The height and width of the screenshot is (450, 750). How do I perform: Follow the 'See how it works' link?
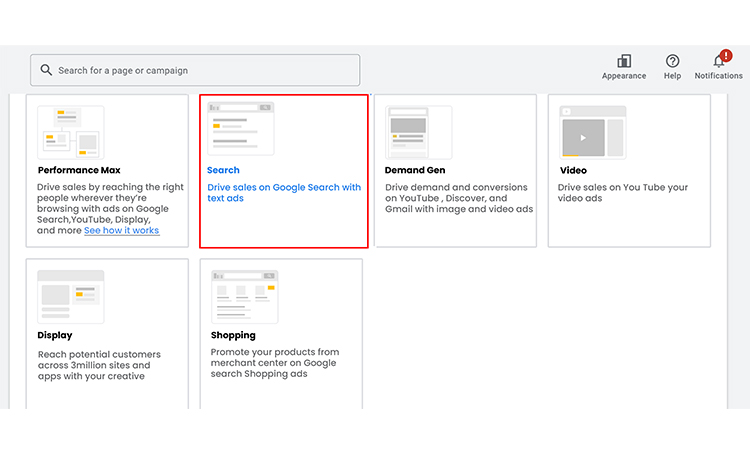[x=121, y=230]
